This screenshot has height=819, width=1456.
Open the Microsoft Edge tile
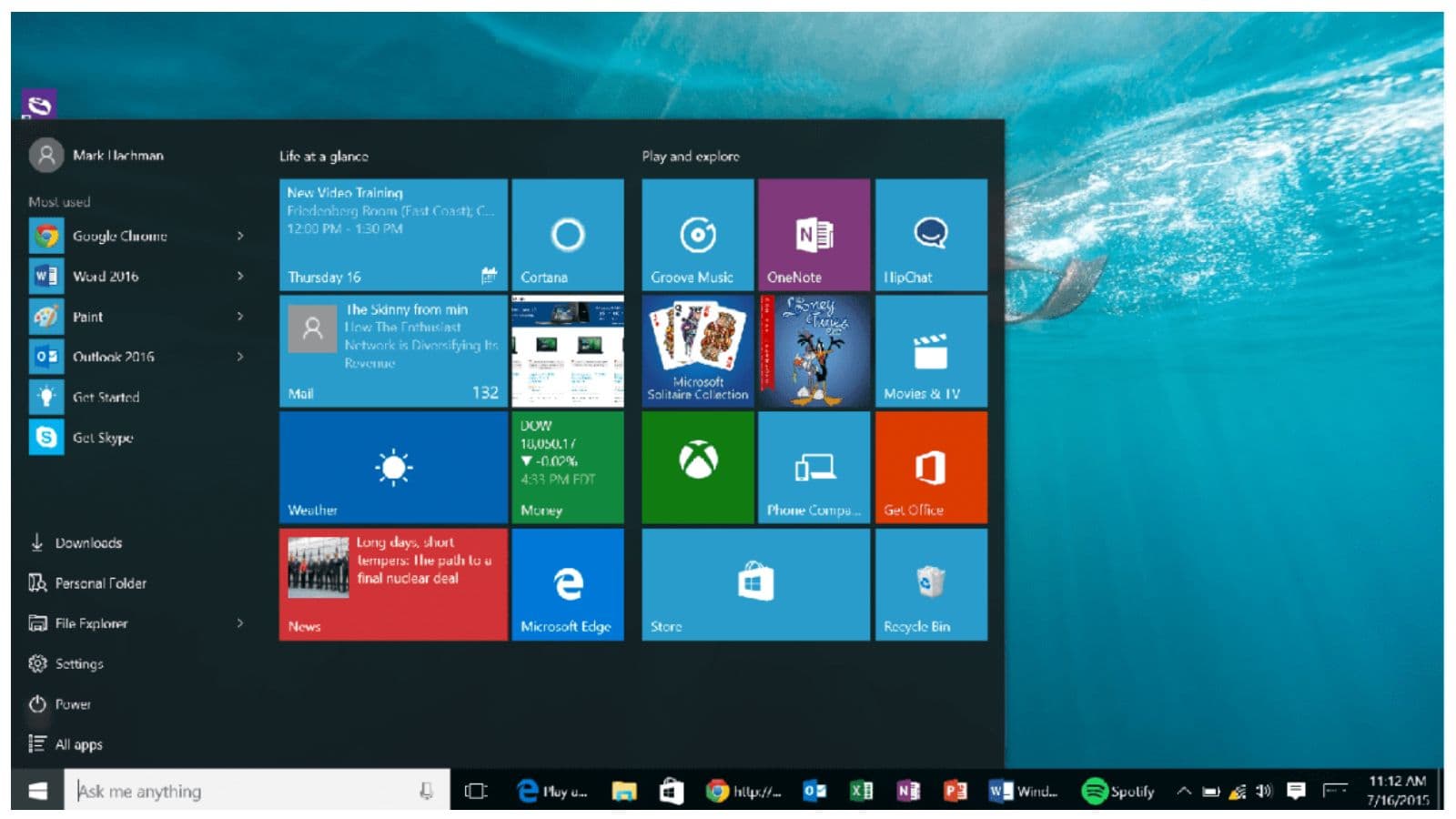coord(567,582)
